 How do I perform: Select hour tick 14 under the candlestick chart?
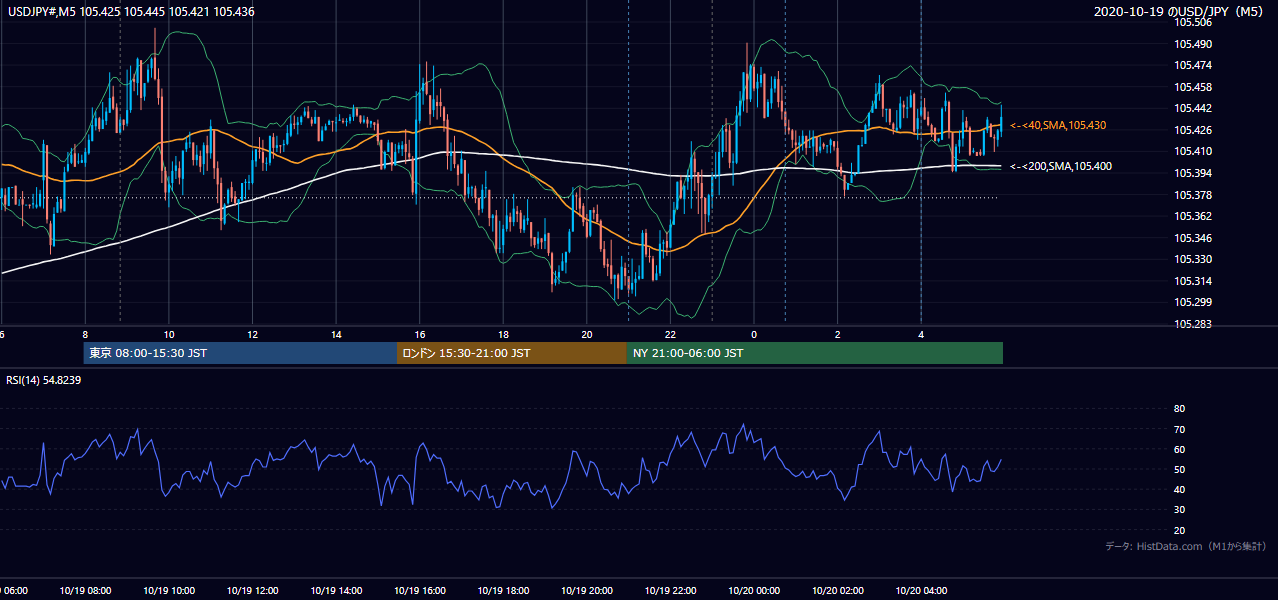pyautogui.click(x=336, y=334)
